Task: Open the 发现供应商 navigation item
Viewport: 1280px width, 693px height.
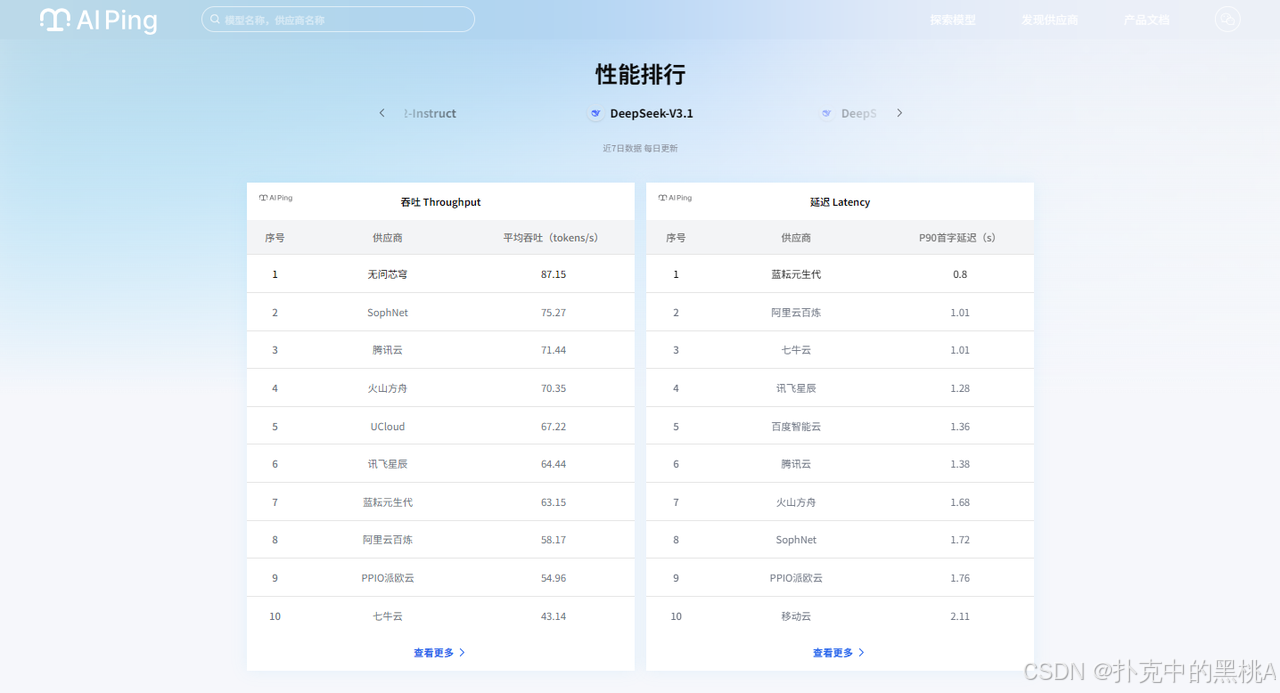Action: tap(1050, 20)
